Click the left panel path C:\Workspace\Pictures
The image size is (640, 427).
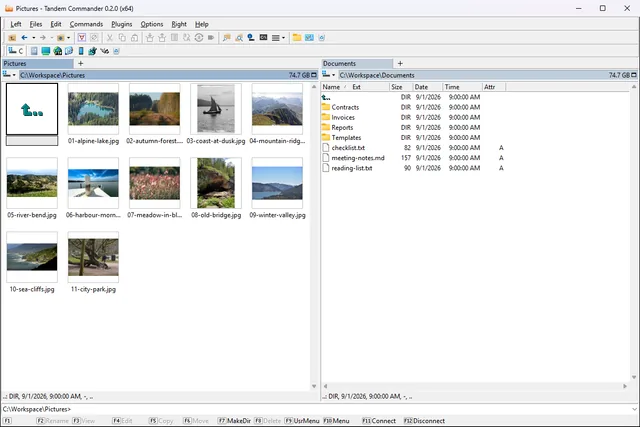(53, 75)
